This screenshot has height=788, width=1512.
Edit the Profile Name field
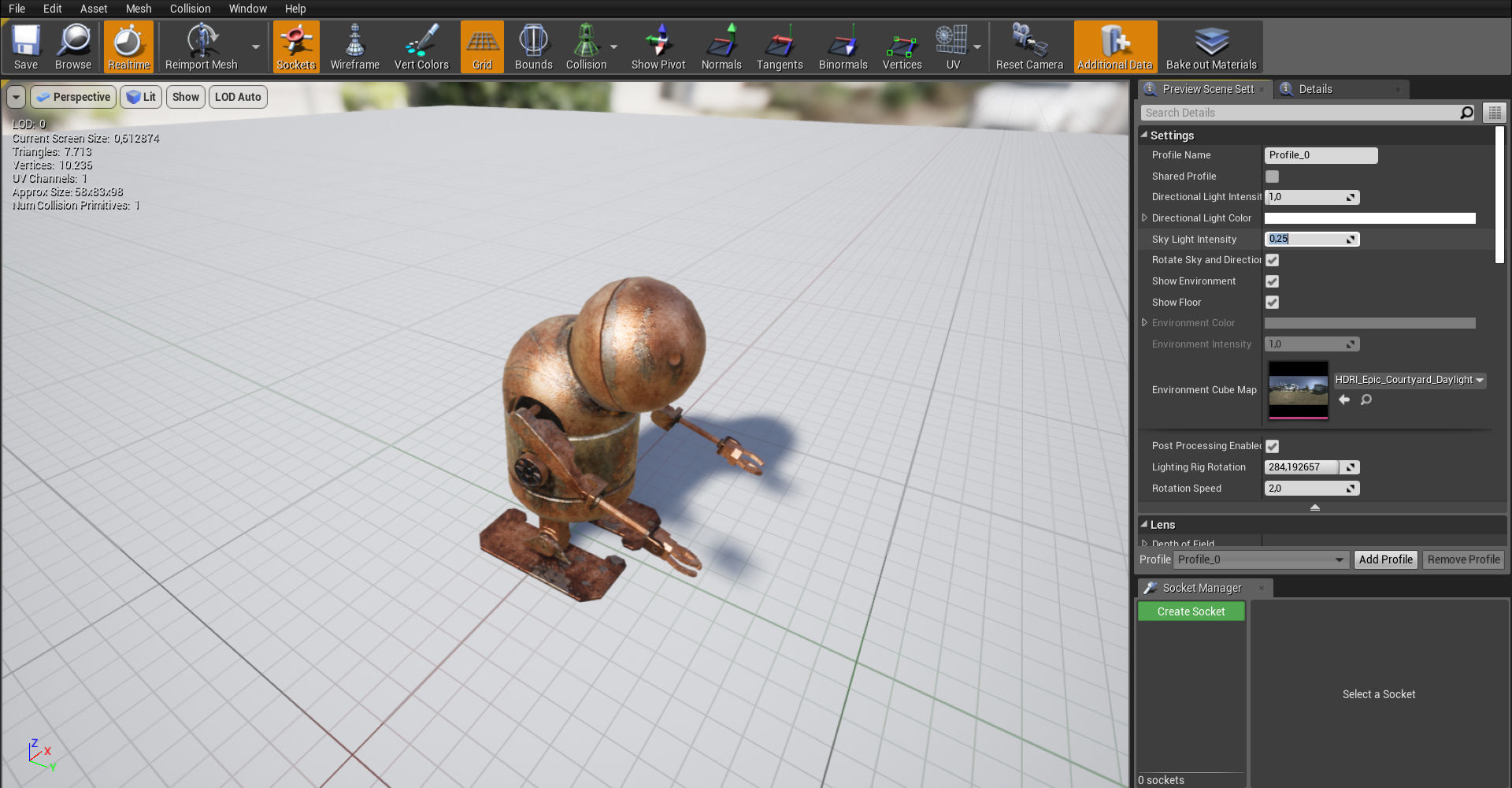tap(1321, 155)
